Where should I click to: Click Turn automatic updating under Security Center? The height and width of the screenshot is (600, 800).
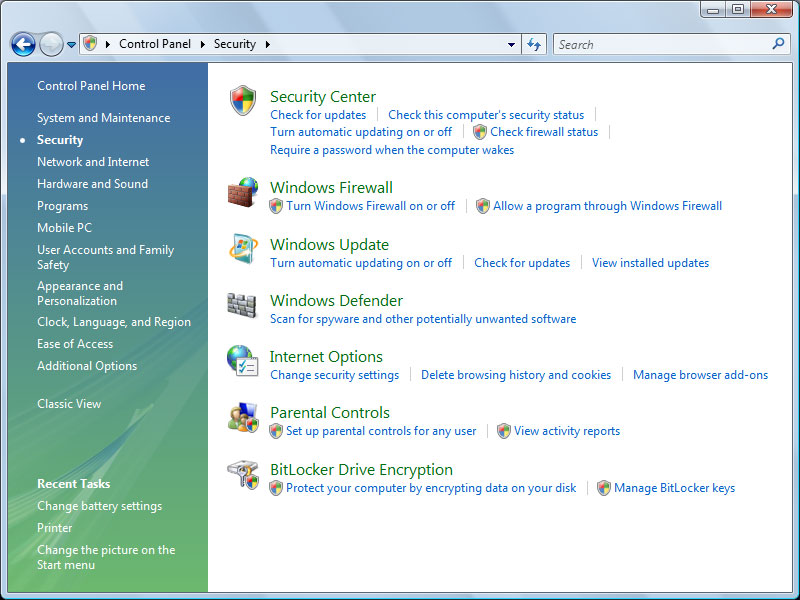click(361, 132)
